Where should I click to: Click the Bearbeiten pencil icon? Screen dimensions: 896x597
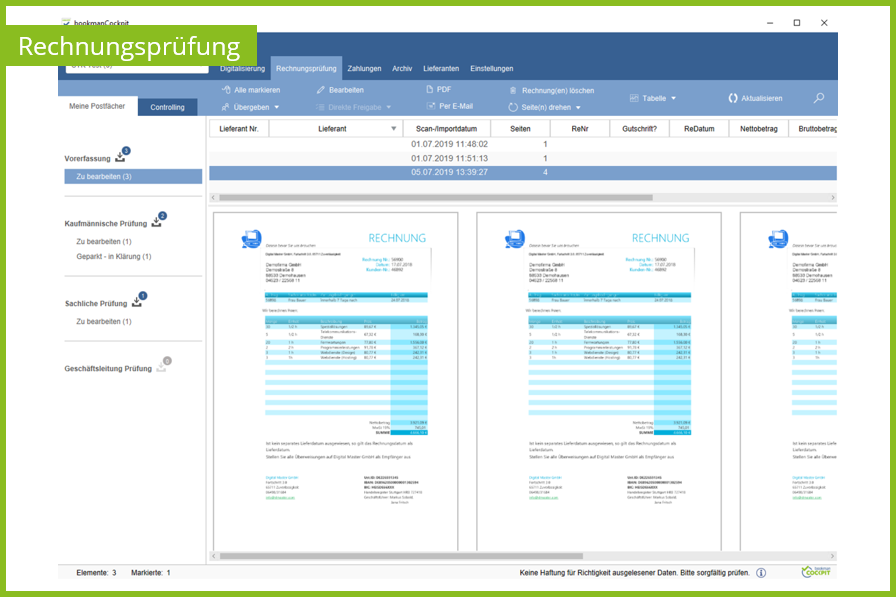321,90
